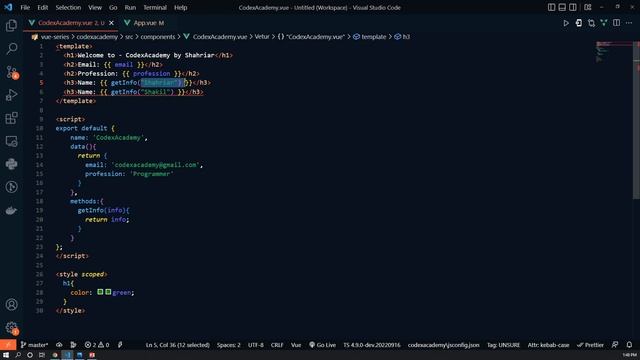Open the Manage gear icon
640x360 pixels.
(11, 328)
